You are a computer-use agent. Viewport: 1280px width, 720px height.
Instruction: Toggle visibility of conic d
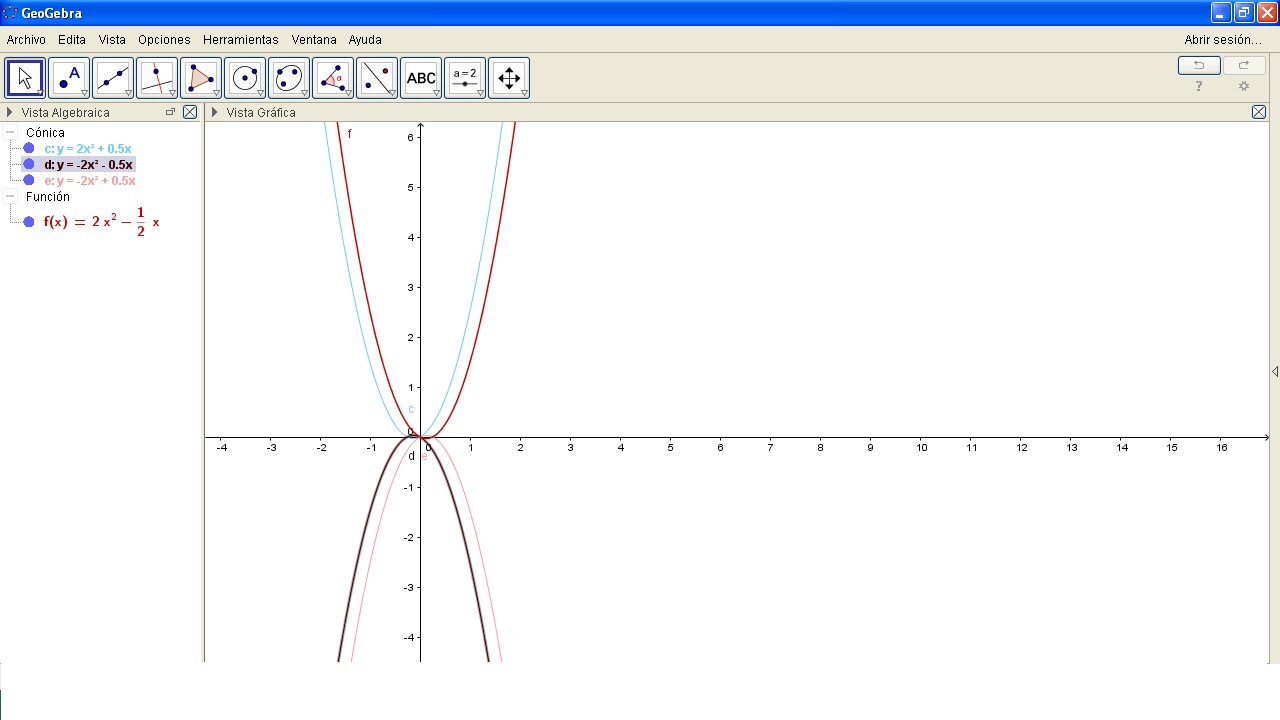(29, 164)
